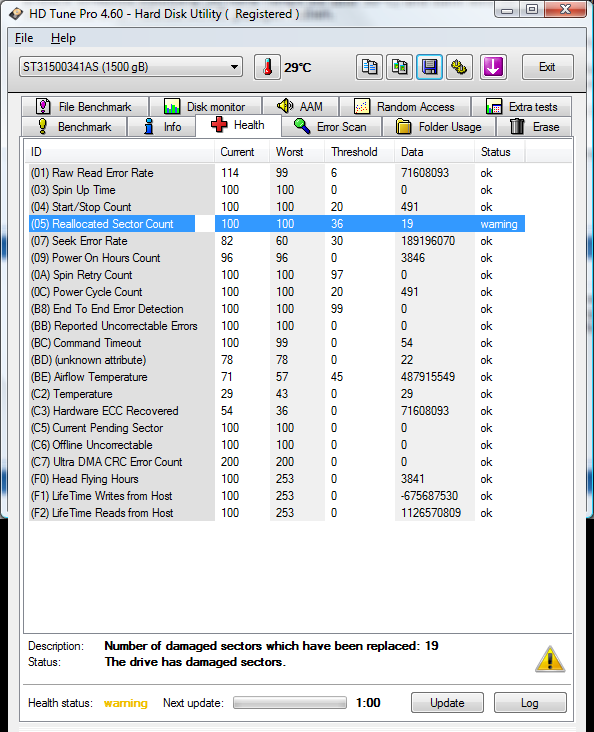Open options with the gear tools icon
Screen dimensions: 594x732
point(459,67)
